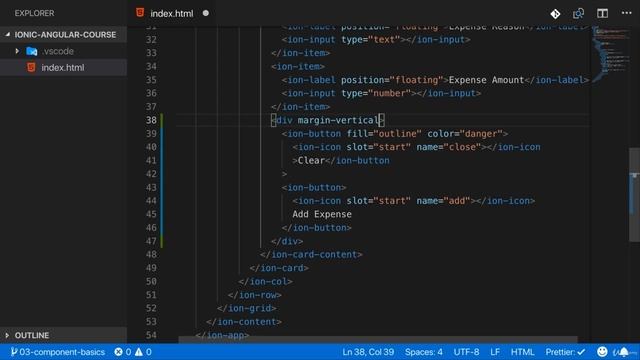
Task: Click the HTML5 icon beside index.html in Explorer
Action: [x=31, y=67]
